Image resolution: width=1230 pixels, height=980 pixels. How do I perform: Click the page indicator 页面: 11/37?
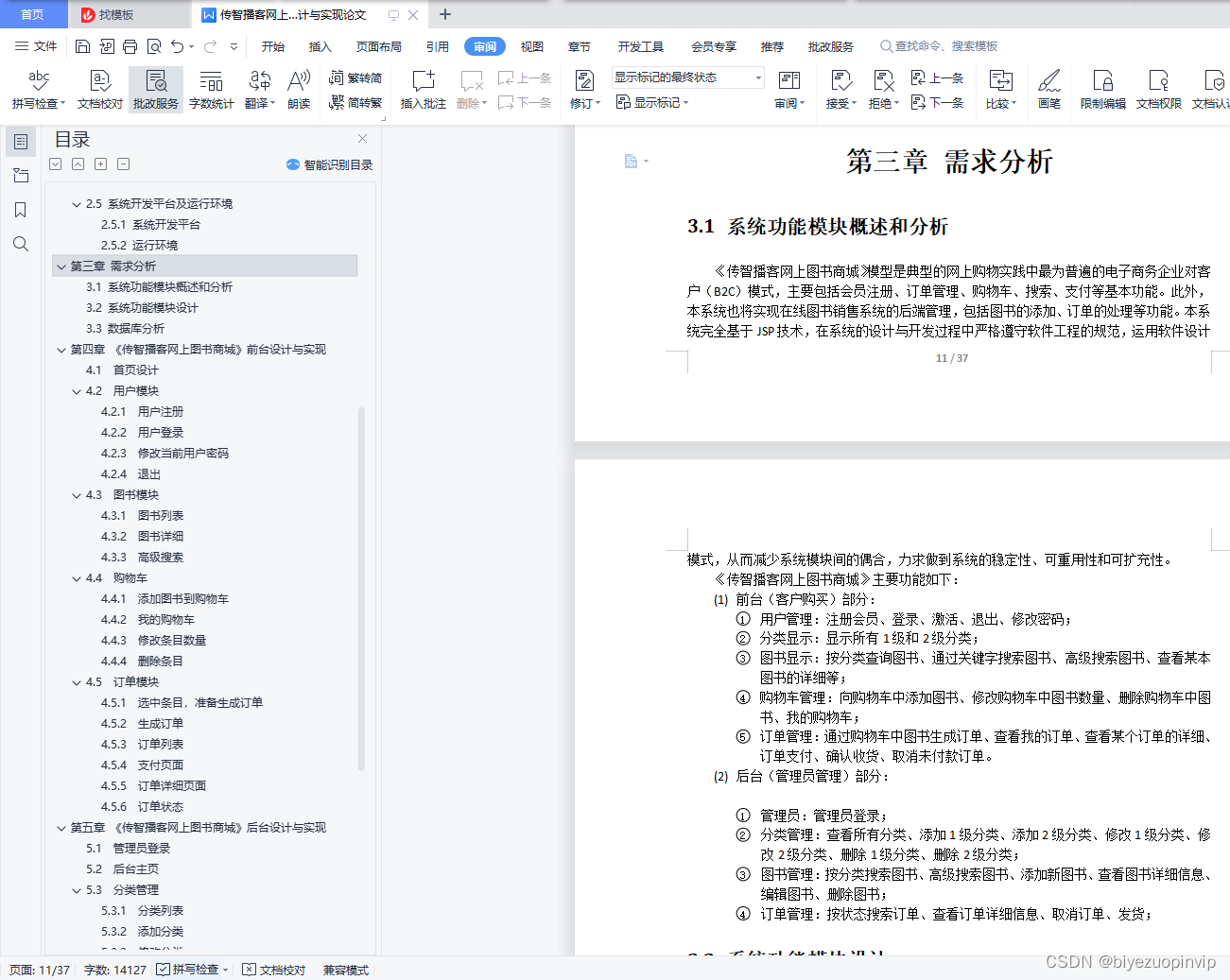[40, 970]
